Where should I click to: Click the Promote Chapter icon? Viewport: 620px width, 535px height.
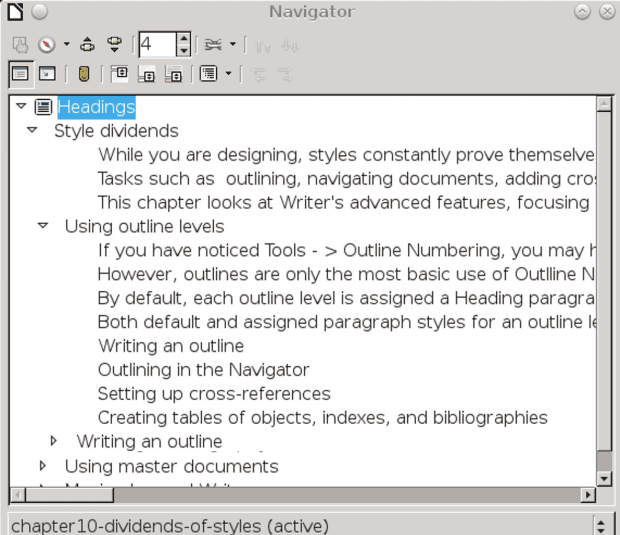(x=262, y=45)
